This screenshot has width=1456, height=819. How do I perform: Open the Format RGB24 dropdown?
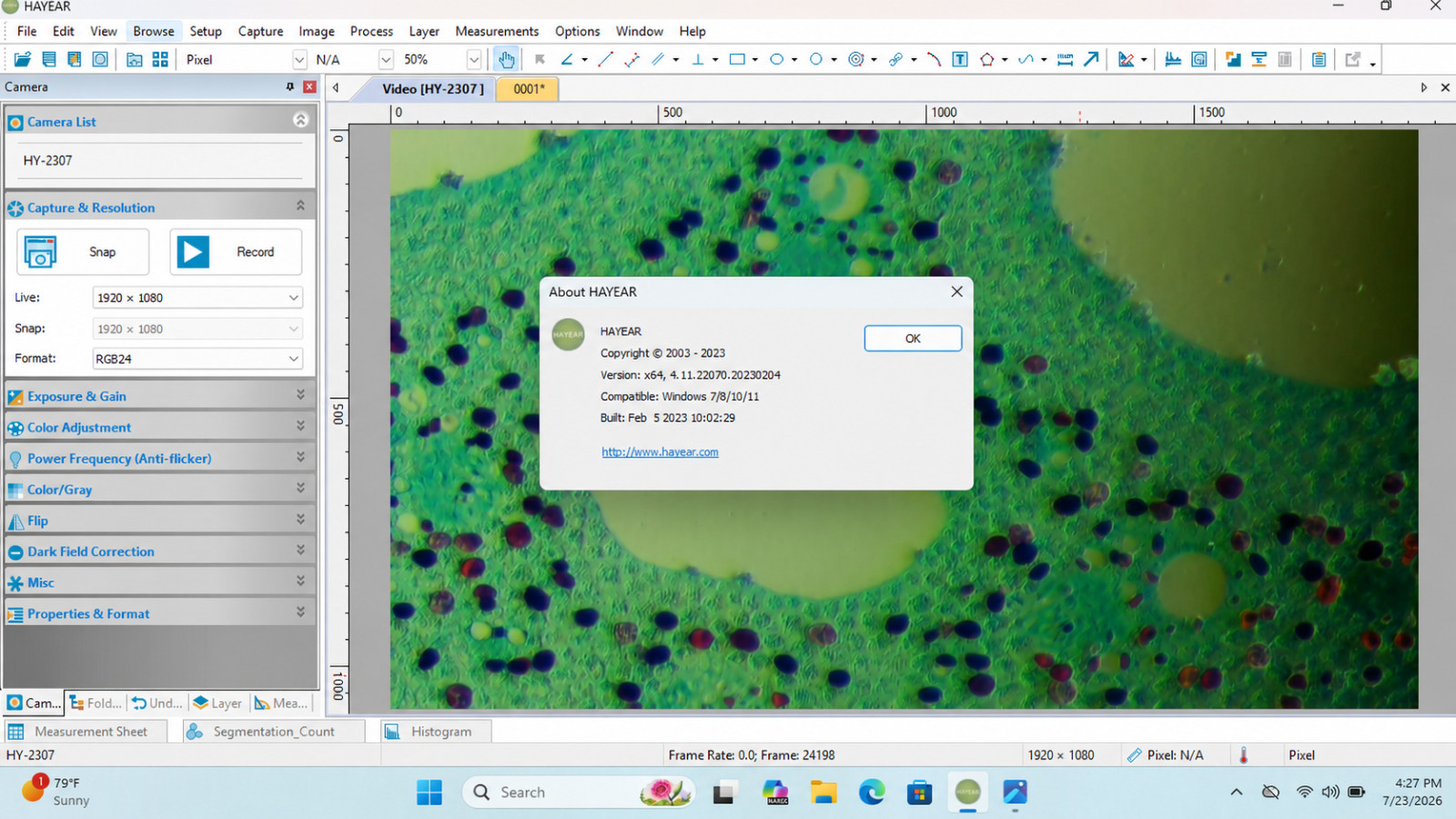(x=197, y=359)
